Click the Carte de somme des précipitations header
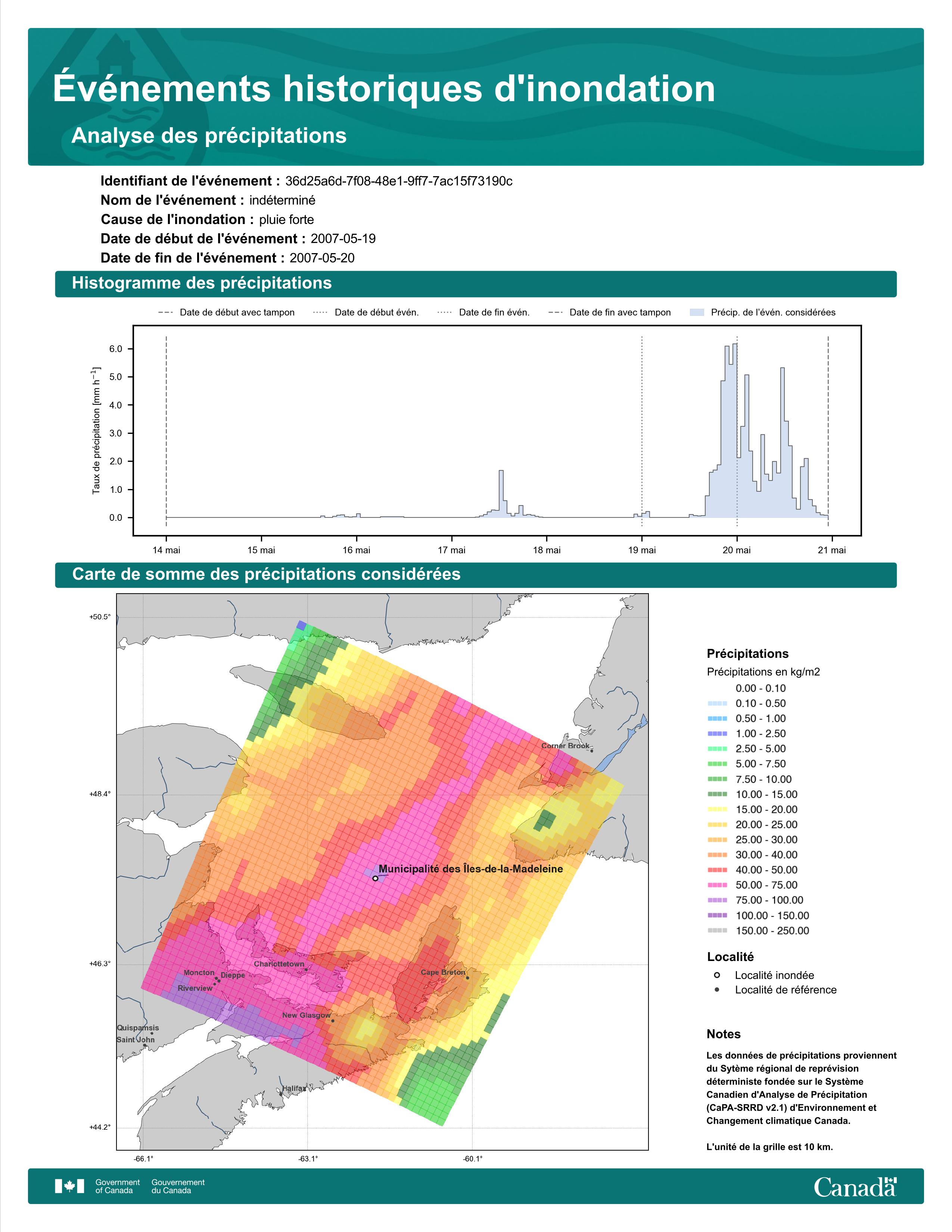The height and width of the screenshot is (1232, 952). pyautogui.click(x=476, y=575)
